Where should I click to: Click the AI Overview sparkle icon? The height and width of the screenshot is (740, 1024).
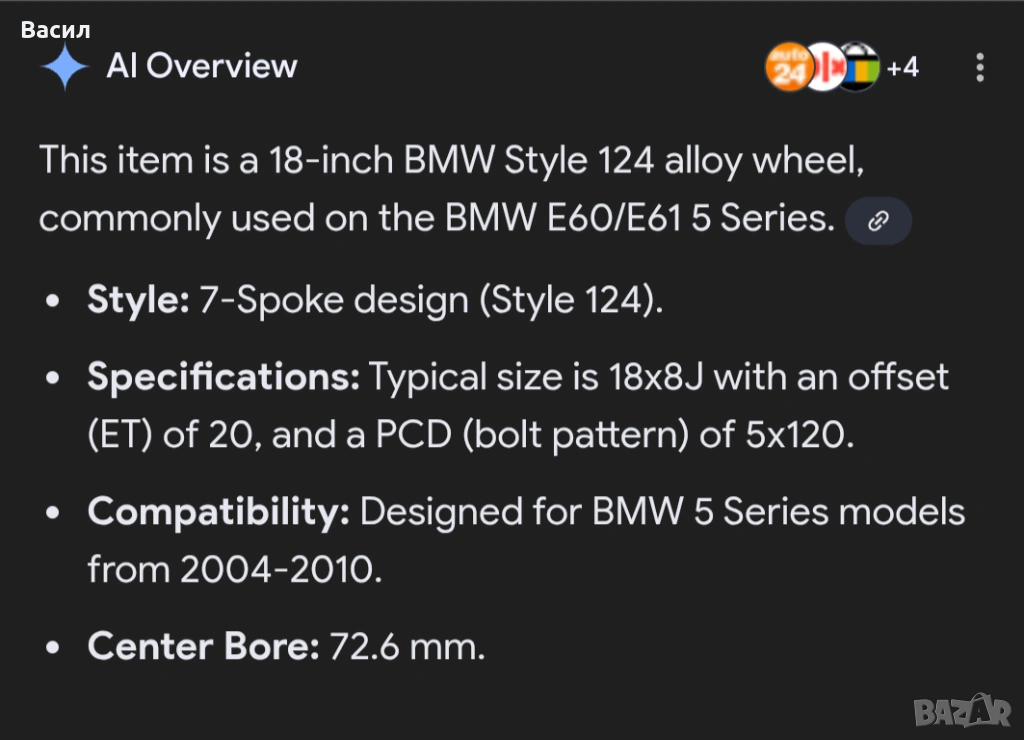66,67
